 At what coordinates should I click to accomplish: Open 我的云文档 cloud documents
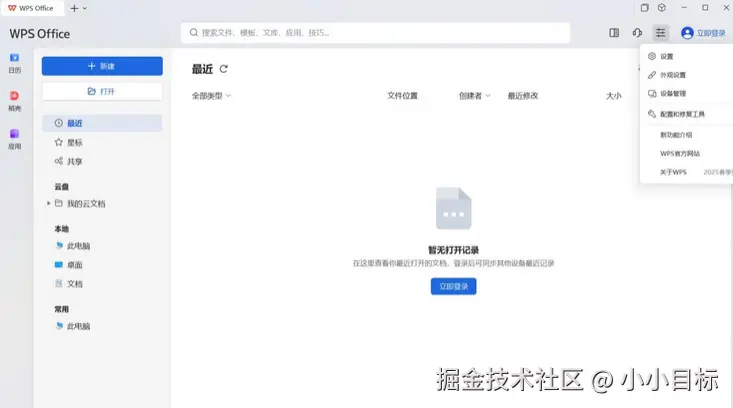point(80,203)
